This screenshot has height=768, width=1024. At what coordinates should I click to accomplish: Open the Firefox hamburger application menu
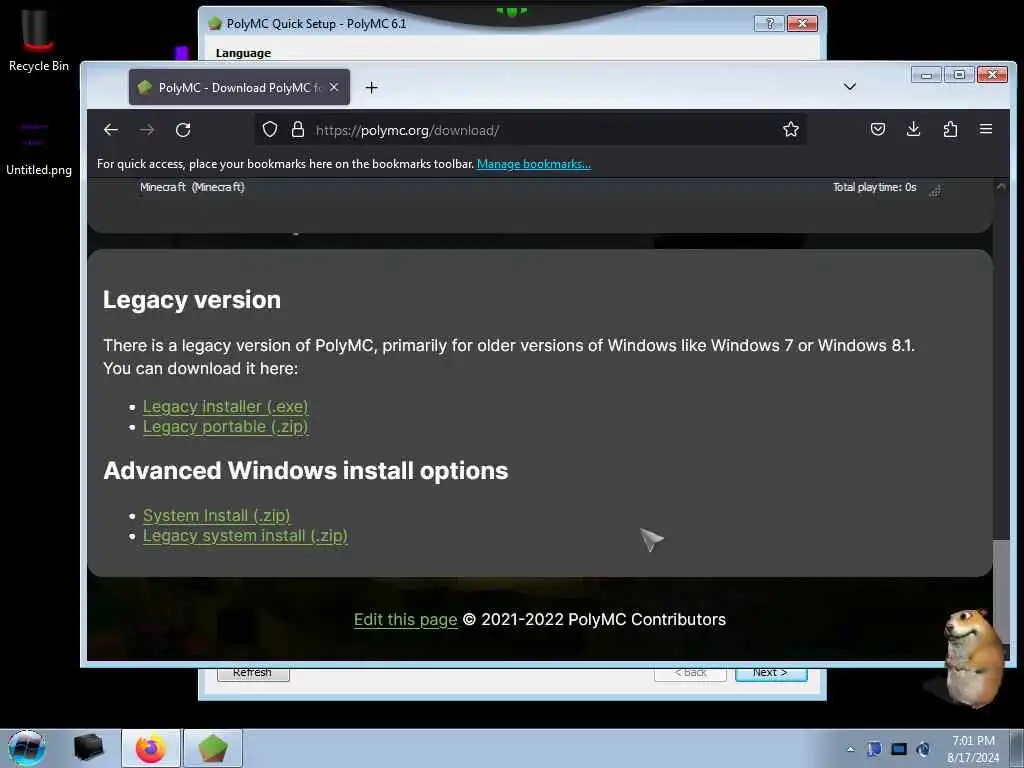986,129
